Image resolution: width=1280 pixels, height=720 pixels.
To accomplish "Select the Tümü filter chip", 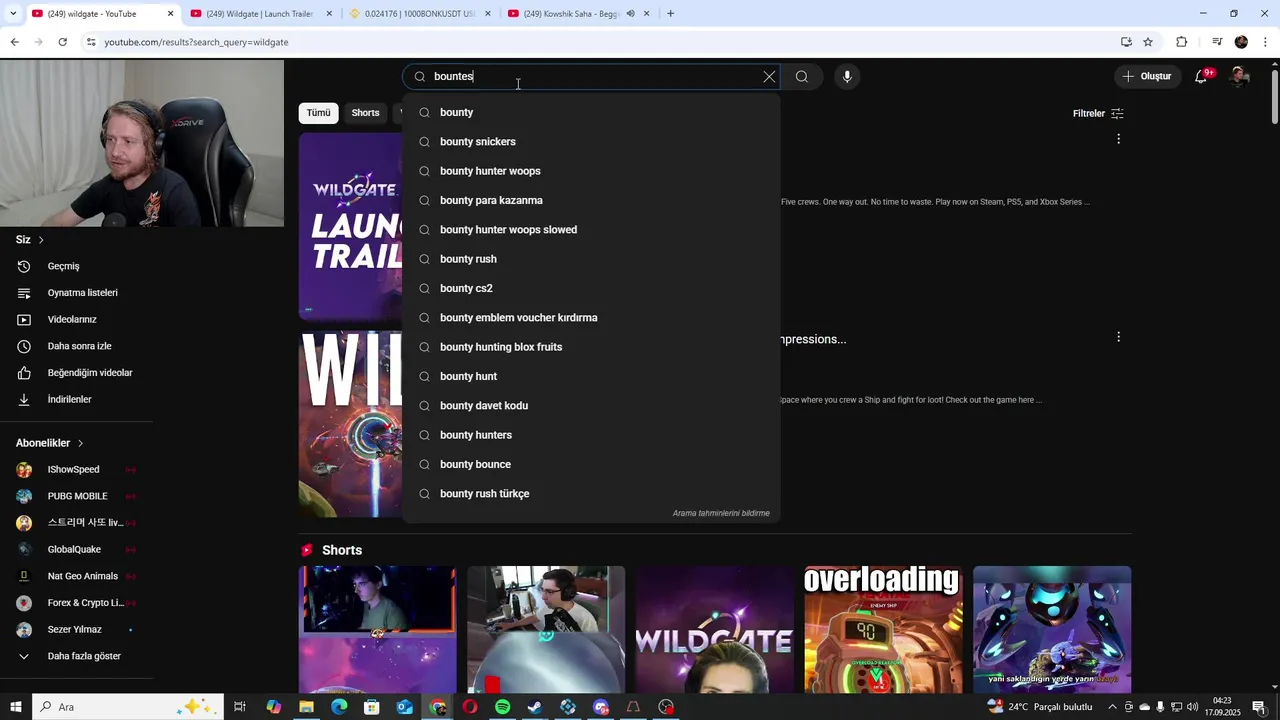I will 318,113.
